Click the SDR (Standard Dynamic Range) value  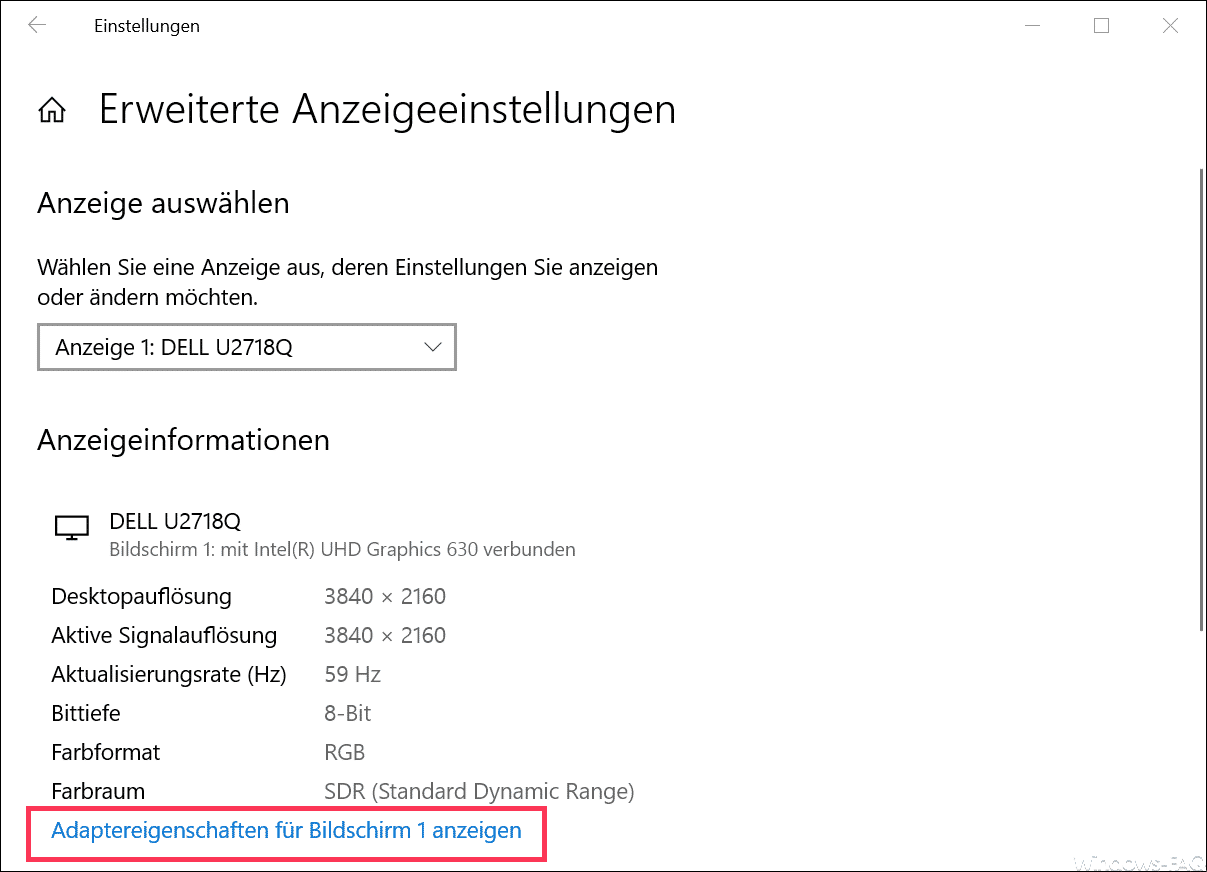[479, 791]
